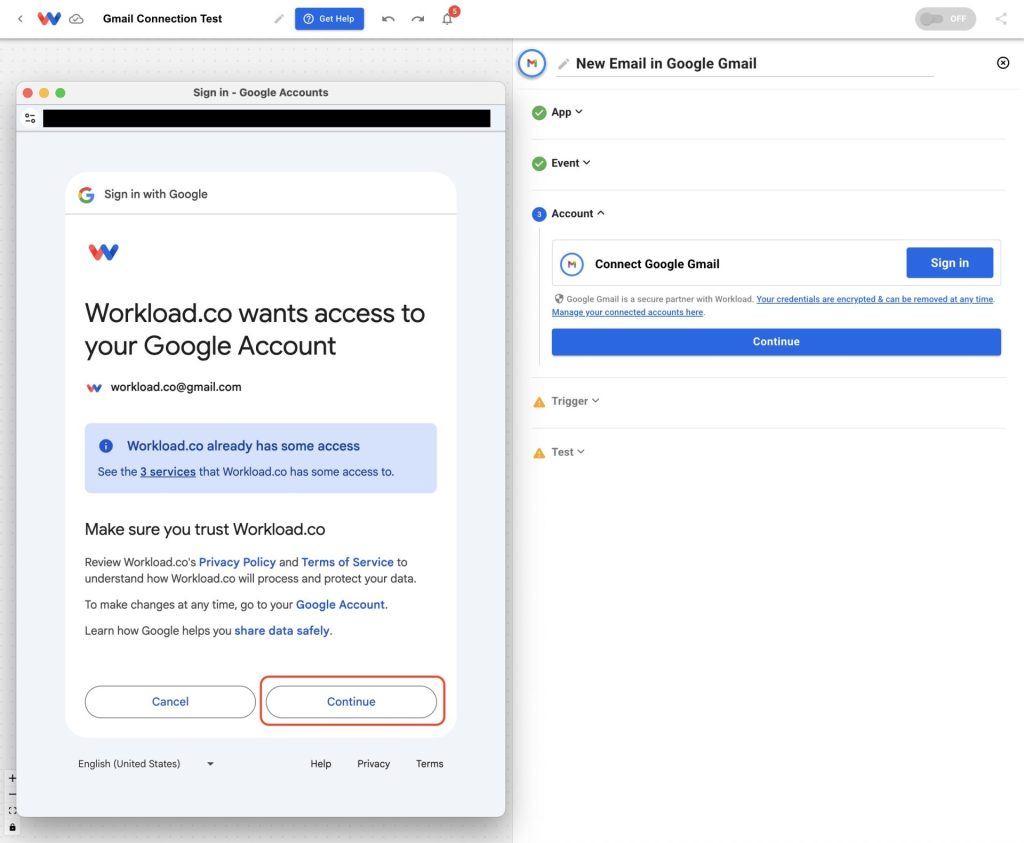The image size is (1024, 843).
Task: Open Manage your connected accounts here link
Action: 628,312
